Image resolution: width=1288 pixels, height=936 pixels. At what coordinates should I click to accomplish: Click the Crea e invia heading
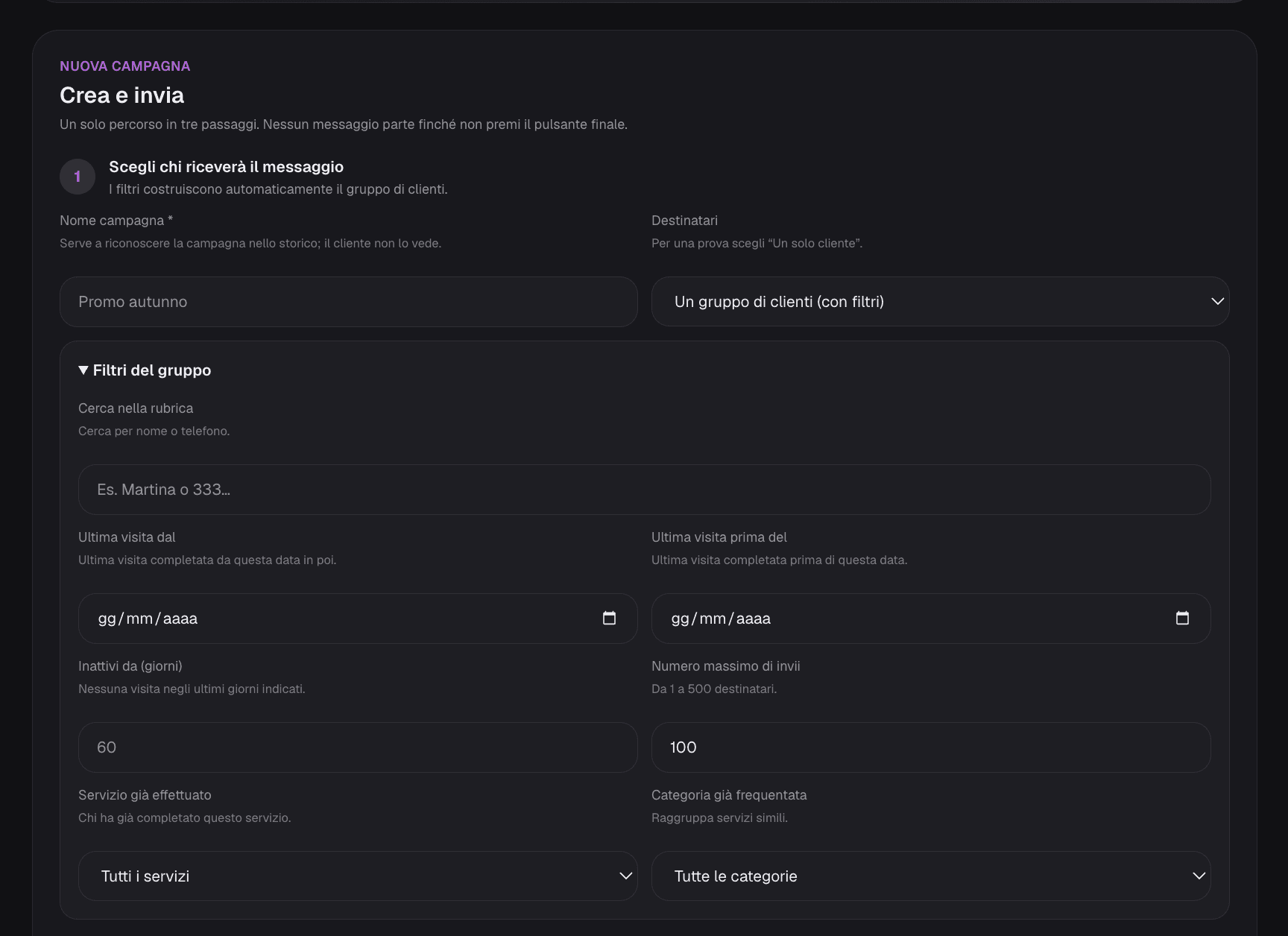(x=121, y=95)
